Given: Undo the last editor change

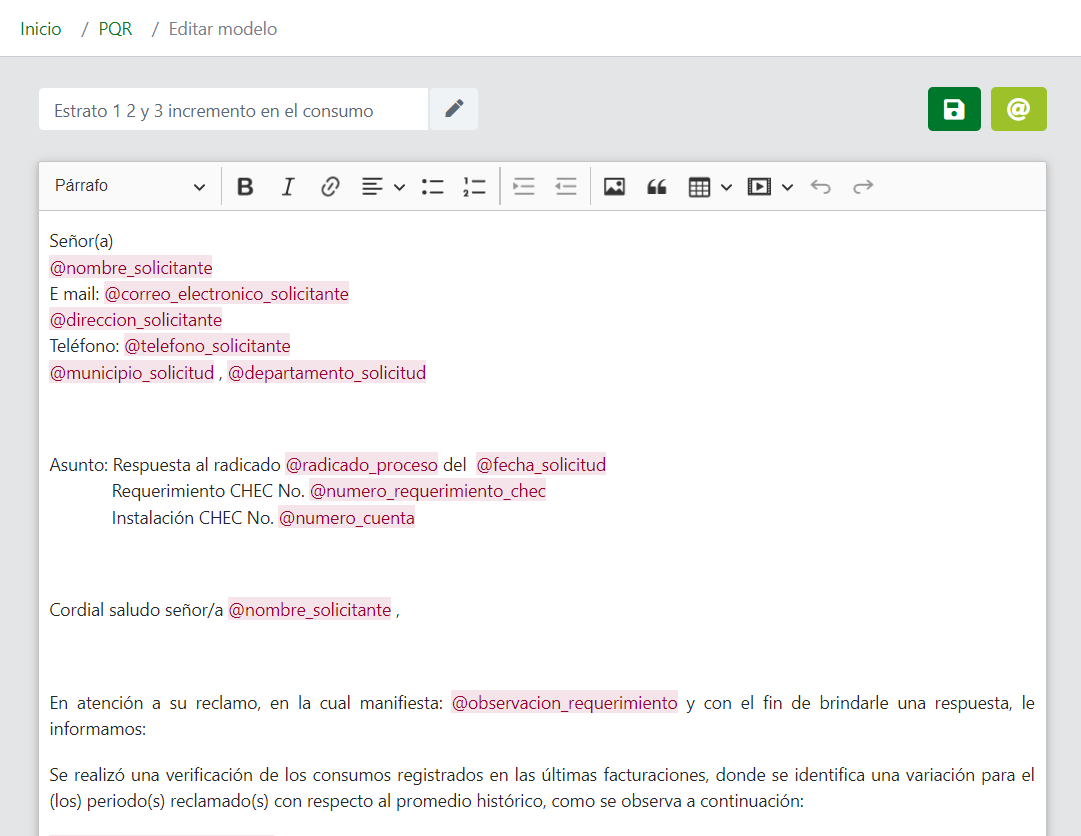Looking at the screenshot, I should coord(821,187).
